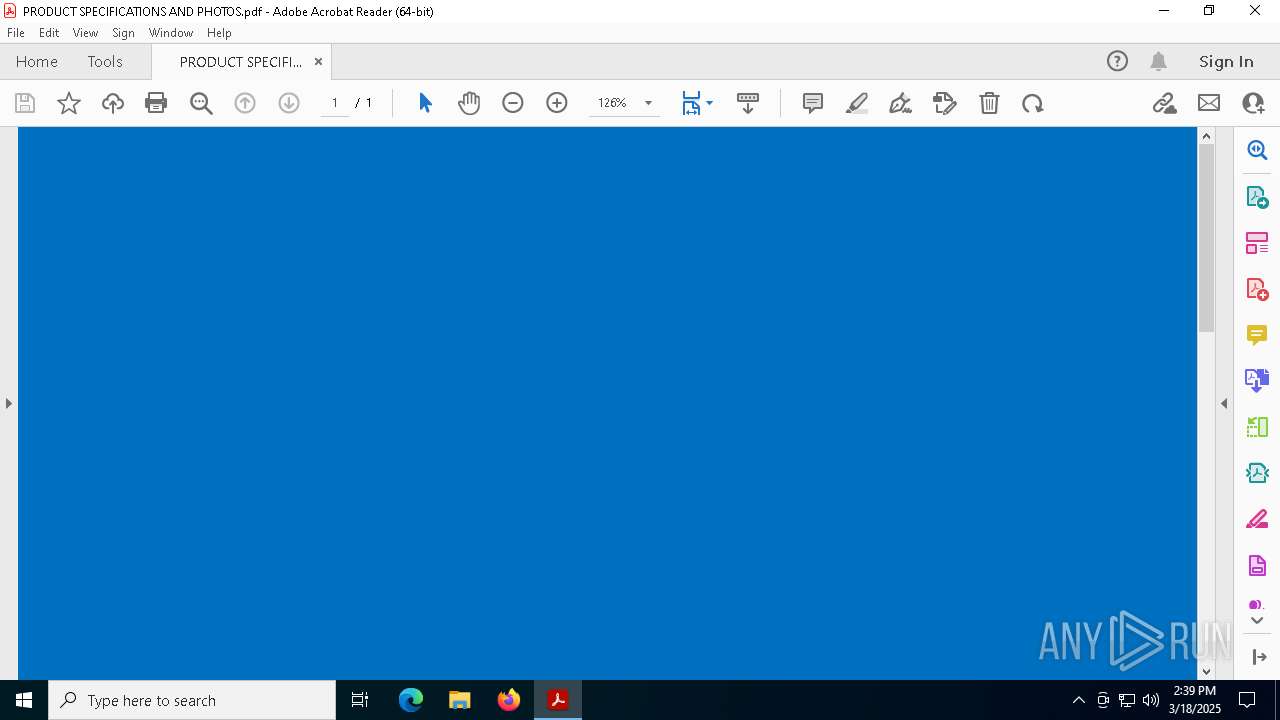The width and height of the screenshot is (1280, 720).
Task: Add document to starred with star icon
Action: [x=69, y=103]
